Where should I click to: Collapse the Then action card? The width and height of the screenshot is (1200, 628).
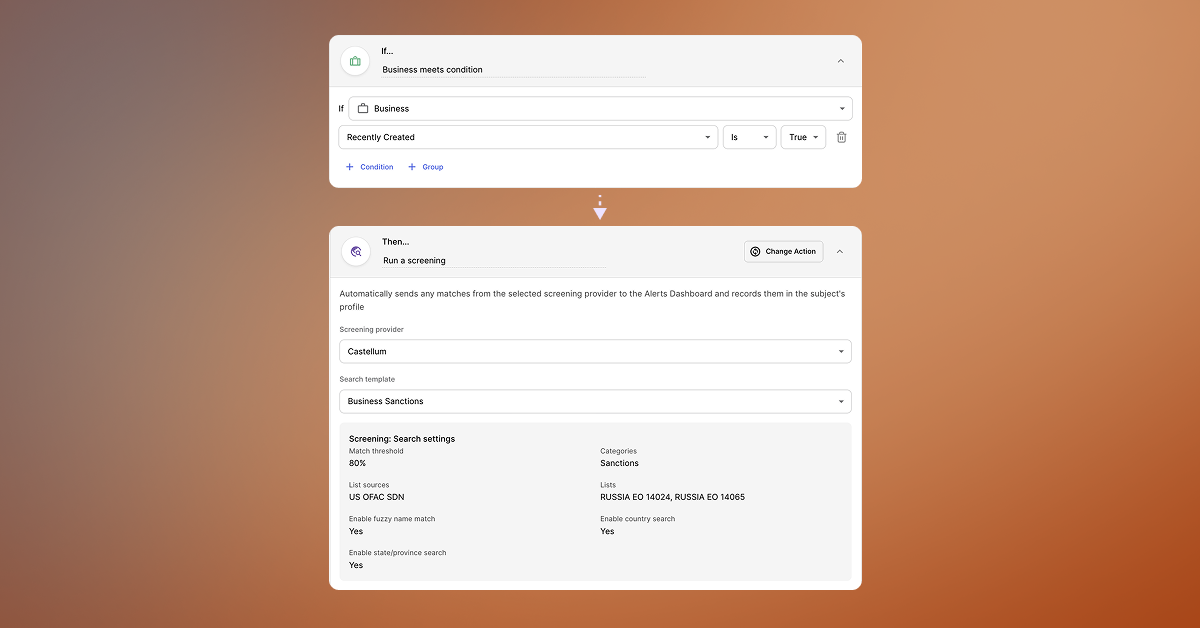pyautogui.click(x=840, y=252)
